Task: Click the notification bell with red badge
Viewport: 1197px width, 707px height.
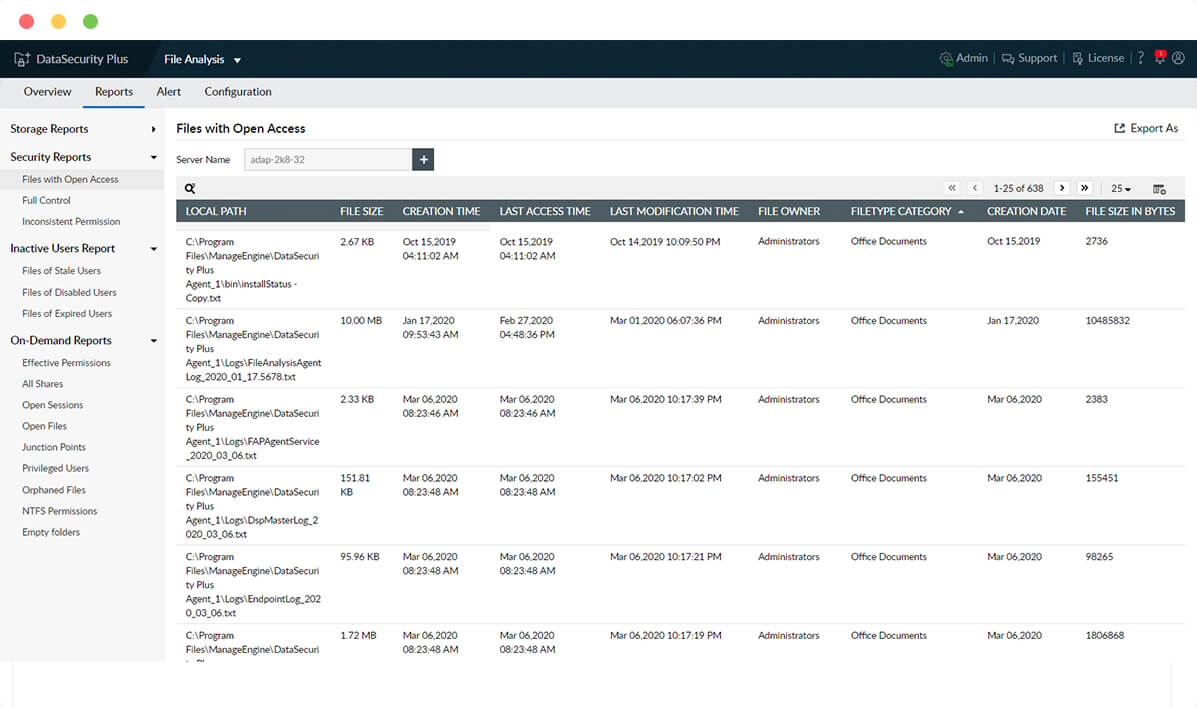Action: pyautogui.click(x=1158, y=58)
